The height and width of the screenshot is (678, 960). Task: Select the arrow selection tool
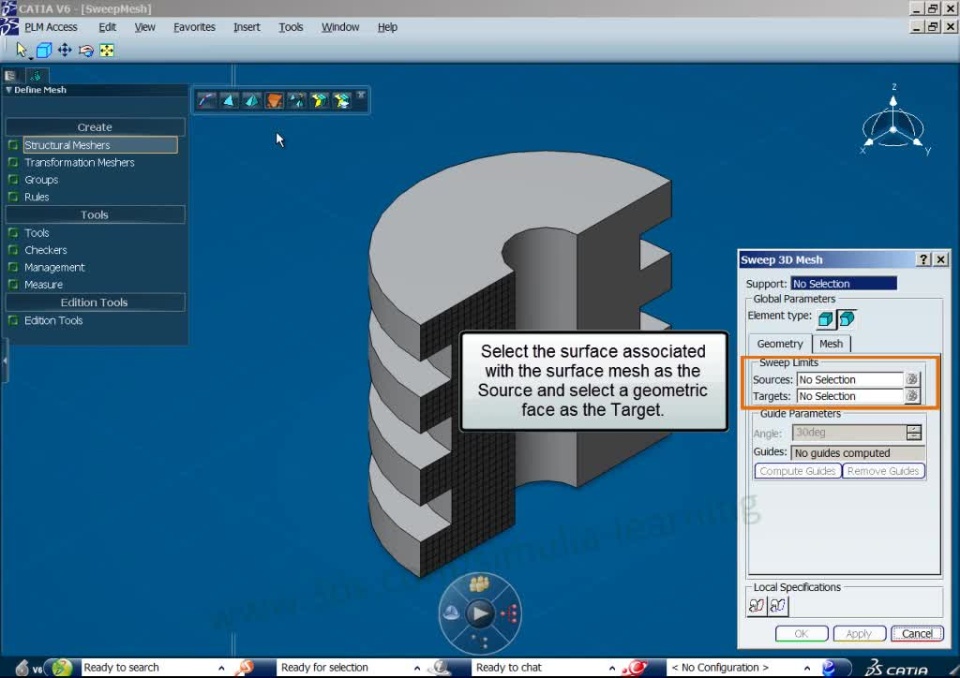tap(21, 50)
